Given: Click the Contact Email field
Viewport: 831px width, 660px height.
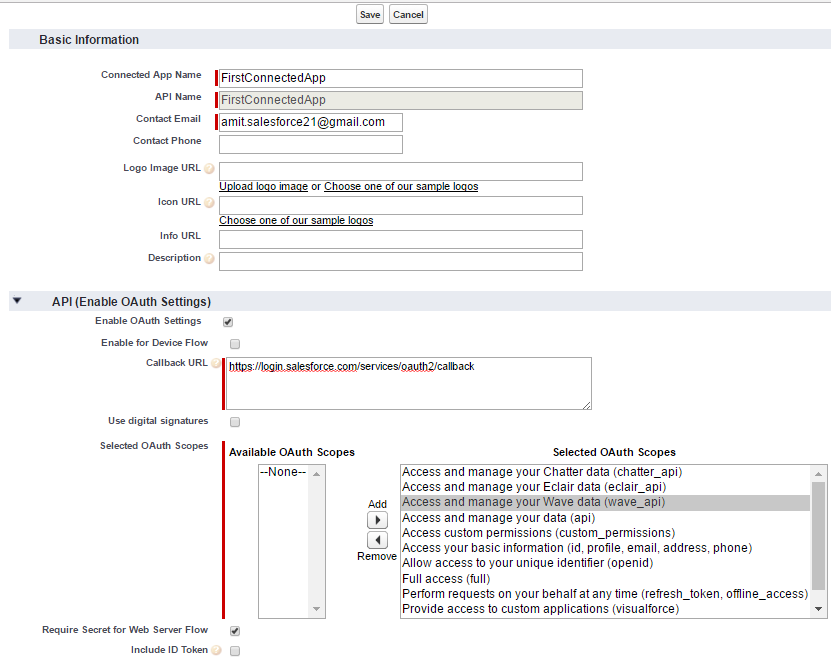Looking at the screenshot, I should pyautogui.click(x=311, y=122).
